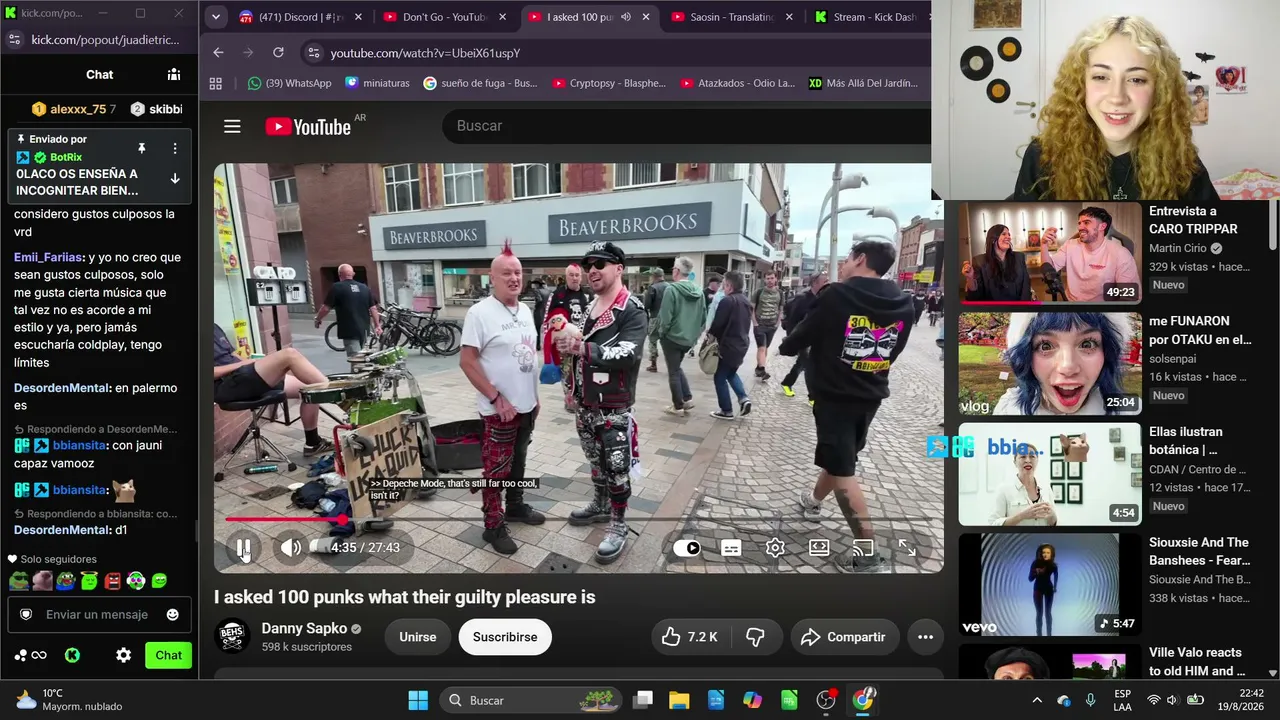Open chat users icon in Kick header
This screenshot has width=1280, height=720.
[x=174, y=74]
